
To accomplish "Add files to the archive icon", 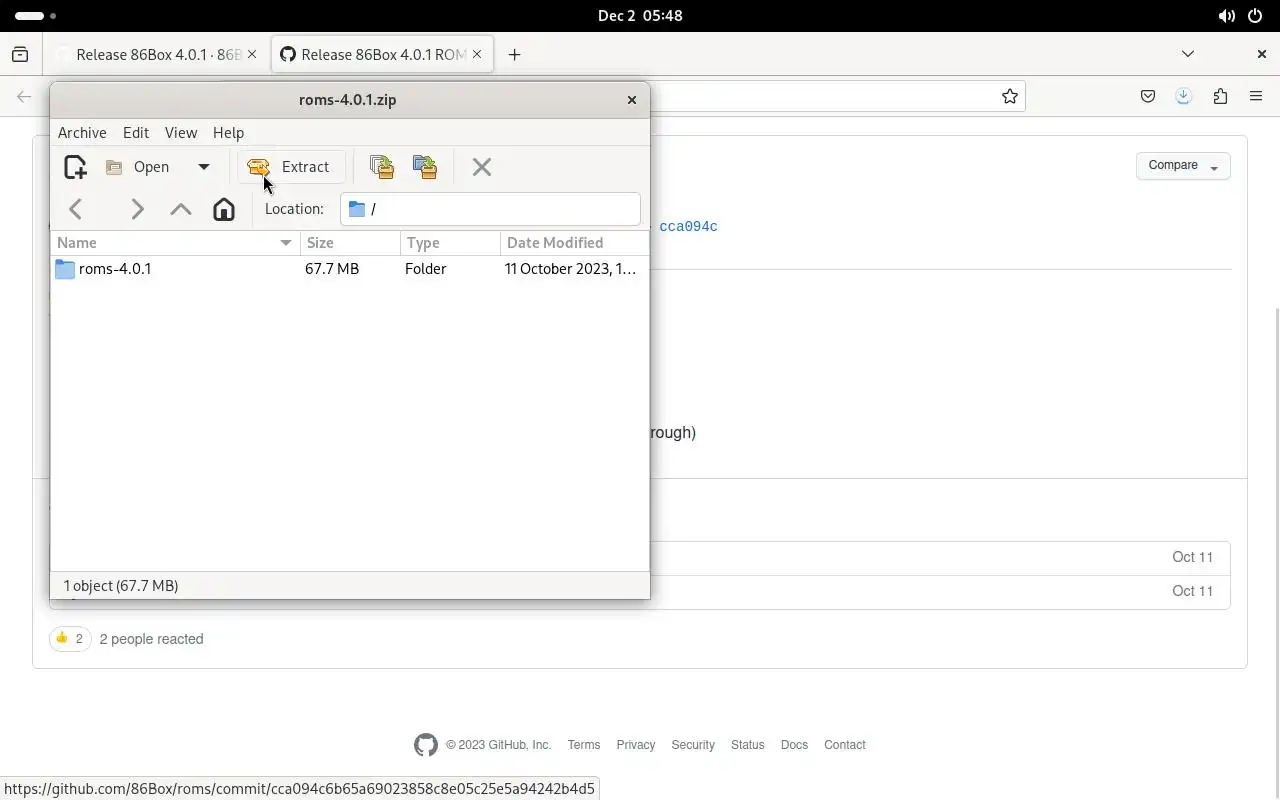I will click(x=381, y=167).
